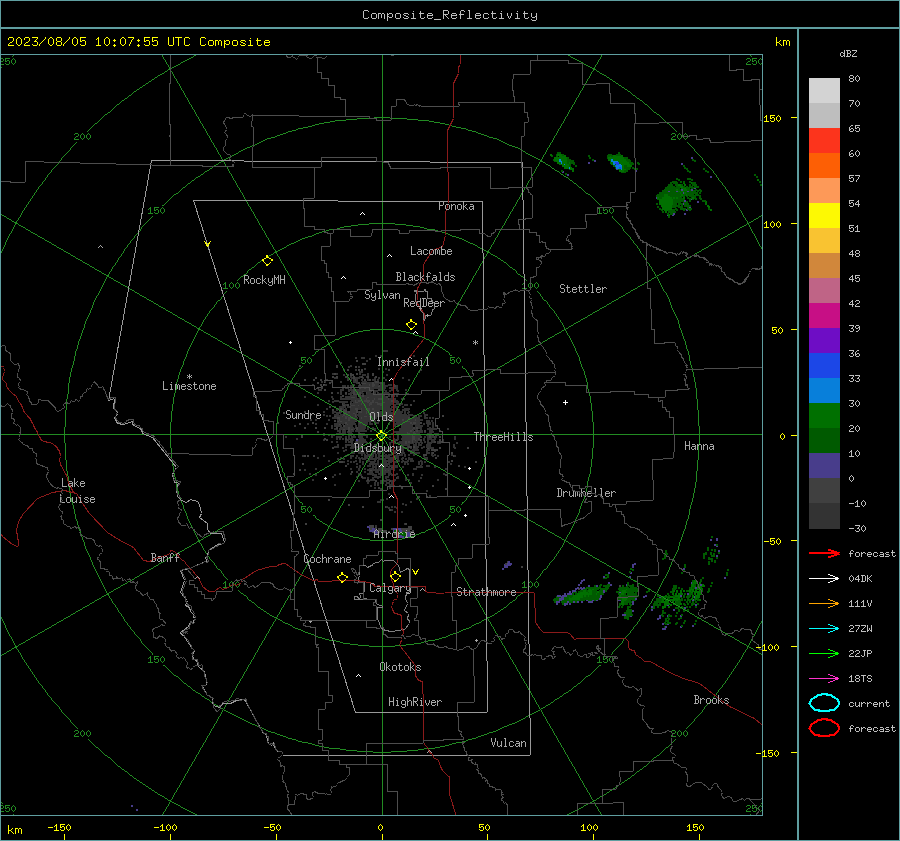Click the Hanna town label
Image resolution: width=900 pixels, height=841 pixels.
699,446
